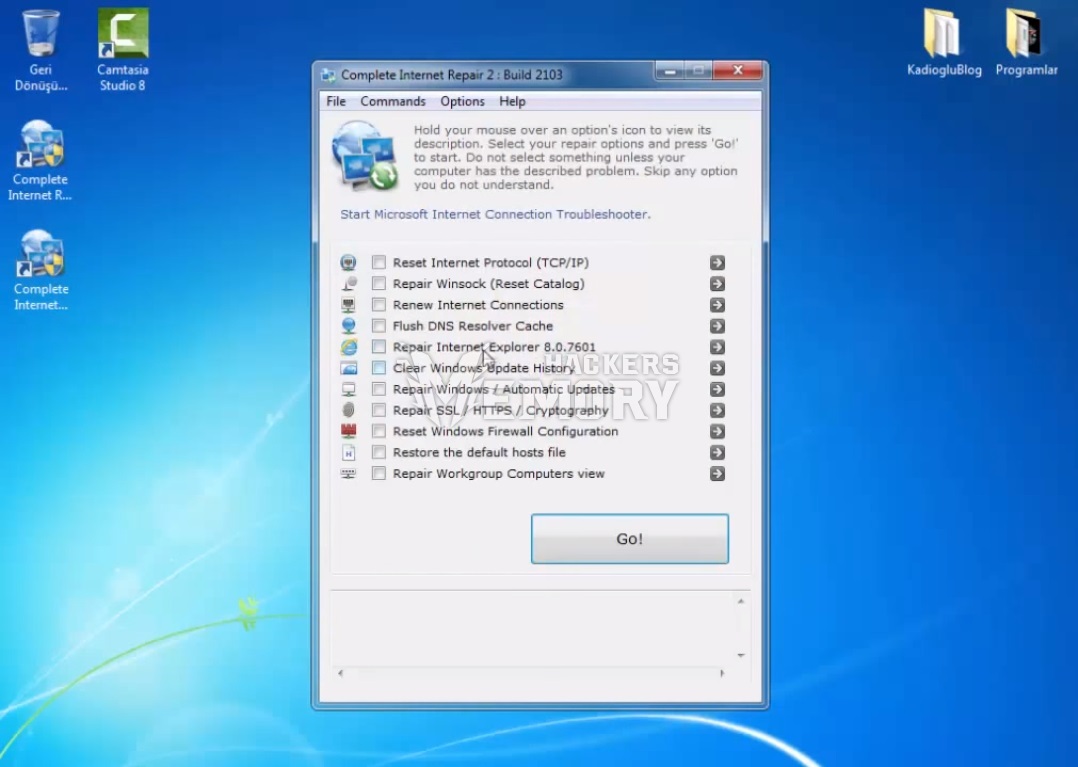
Task: Tick Clear Windows Update History checkbox
Action: [x=379, y=368]
